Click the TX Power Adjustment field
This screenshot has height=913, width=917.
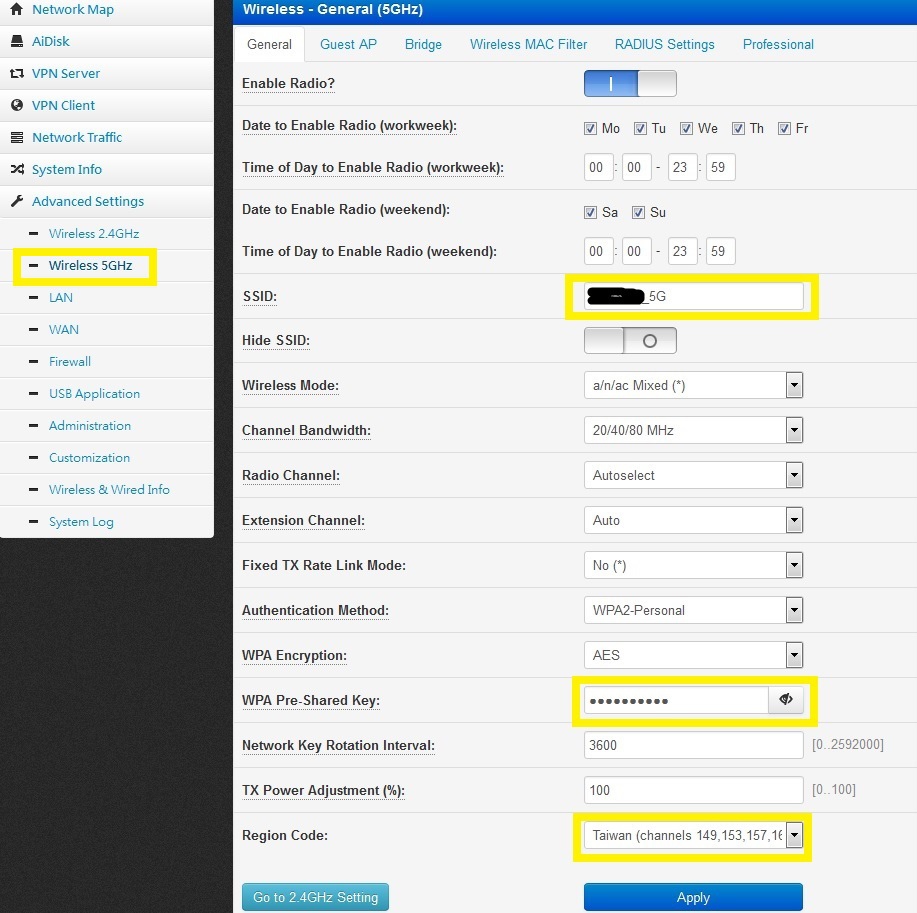pos(693,790)
